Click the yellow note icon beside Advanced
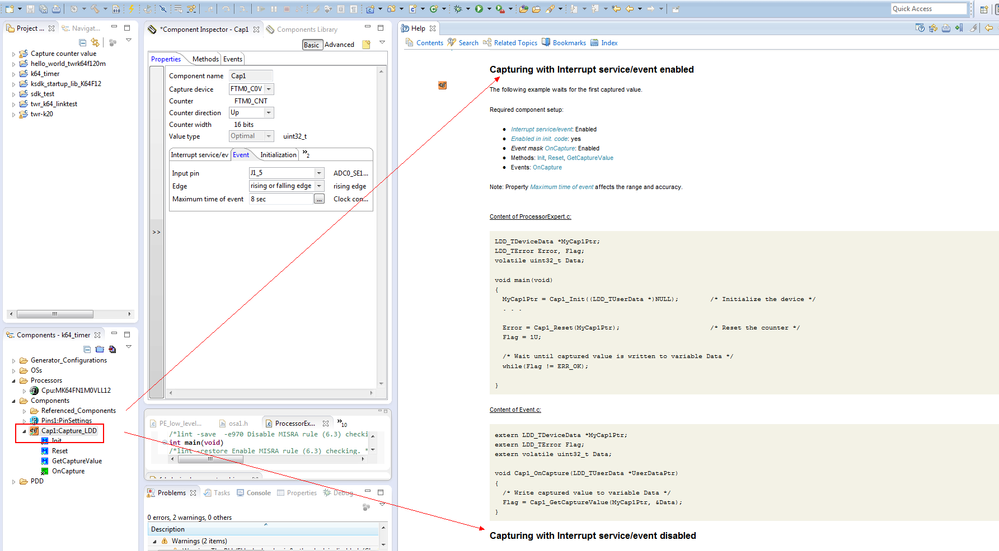This screenshot has height=551, width=999. pos(366,45)
